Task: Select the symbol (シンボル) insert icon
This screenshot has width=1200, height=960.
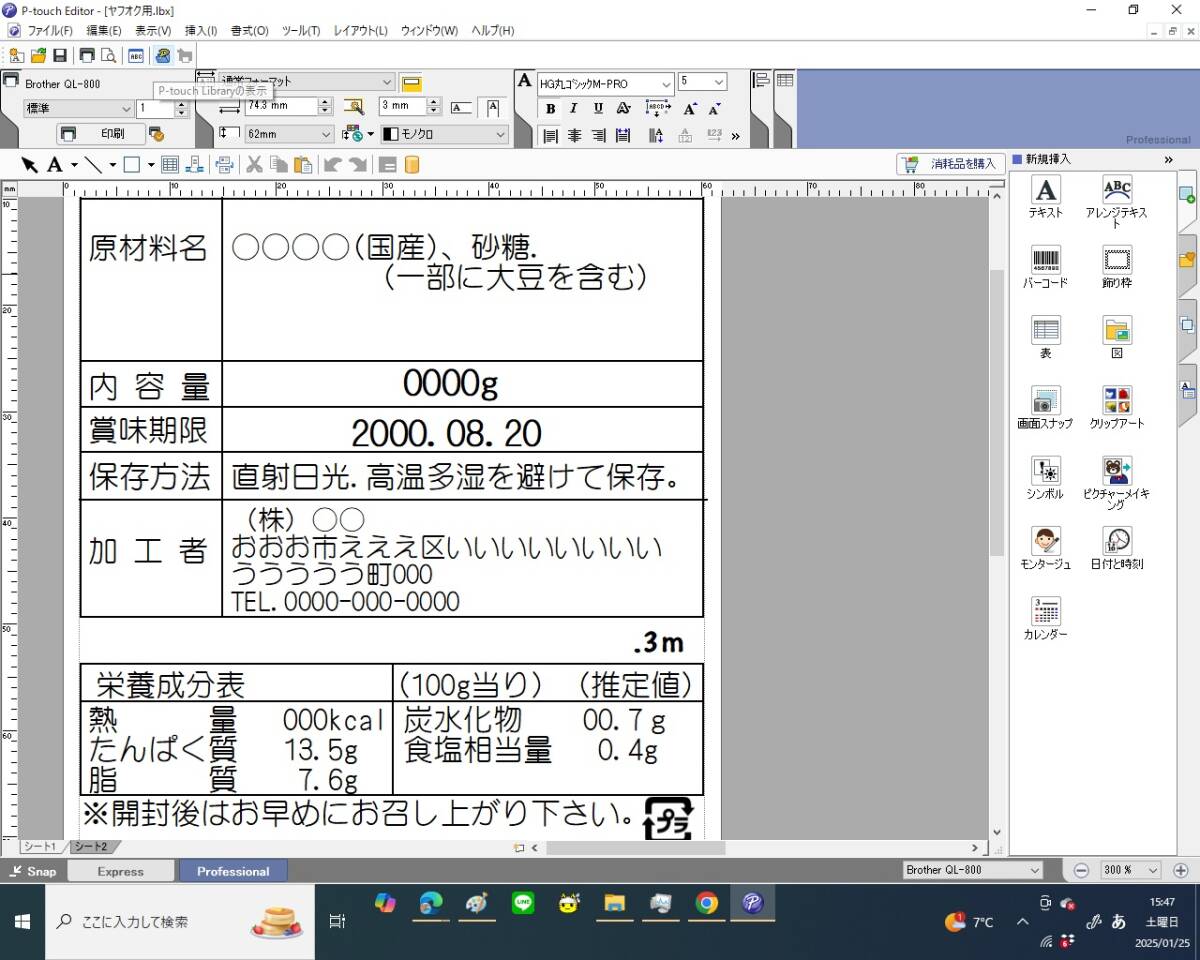Action: tap(1045, 472)
